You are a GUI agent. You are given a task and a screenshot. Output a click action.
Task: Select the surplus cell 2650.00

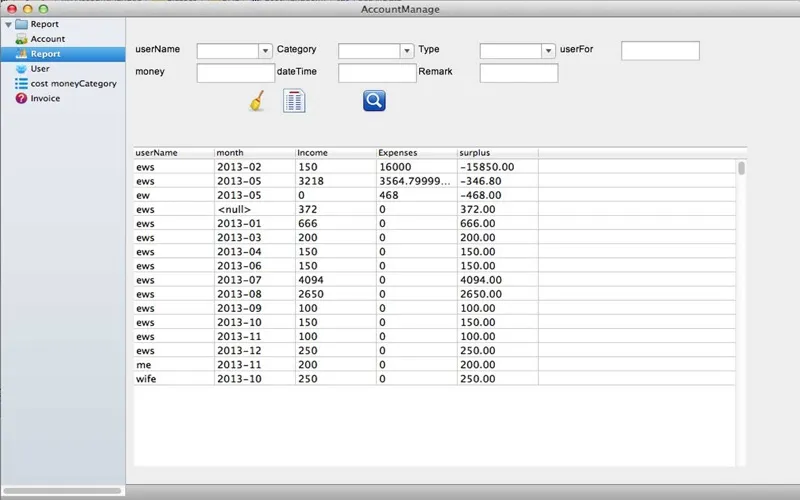click(x=498, y=294)
